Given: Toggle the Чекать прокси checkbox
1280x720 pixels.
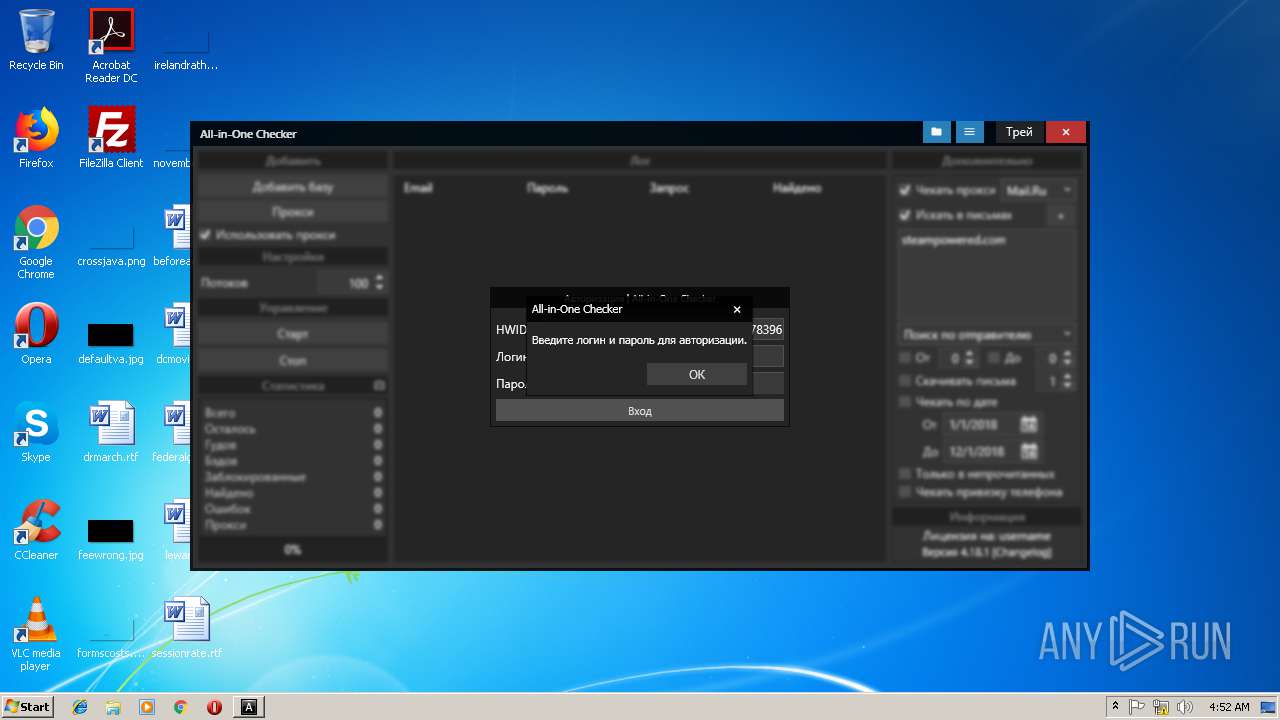Looking at the screenshot, I should (x=904, y=190).
